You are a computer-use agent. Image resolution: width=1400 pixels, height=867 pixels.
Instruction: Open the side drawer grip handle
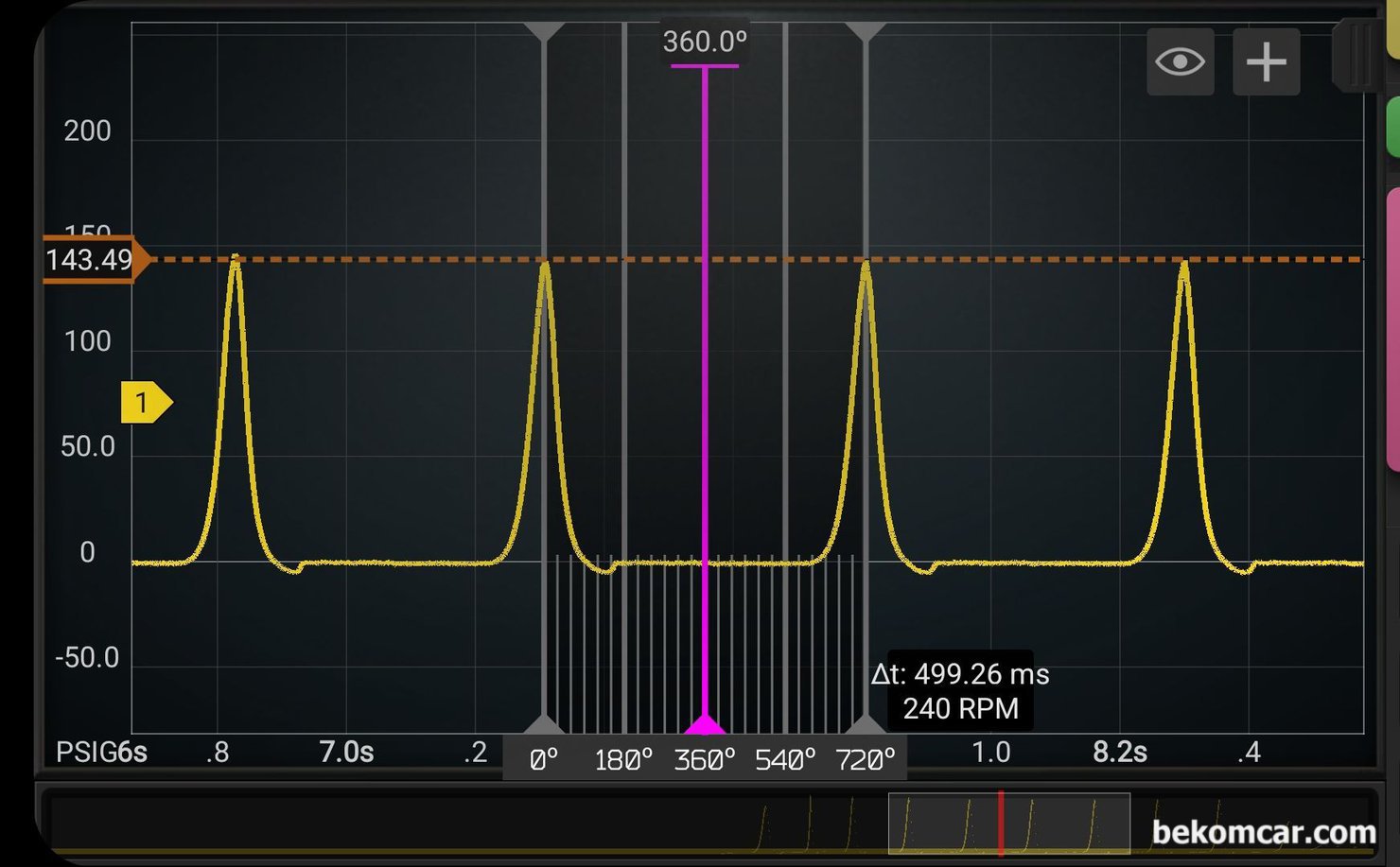[x=1356, y=56]
